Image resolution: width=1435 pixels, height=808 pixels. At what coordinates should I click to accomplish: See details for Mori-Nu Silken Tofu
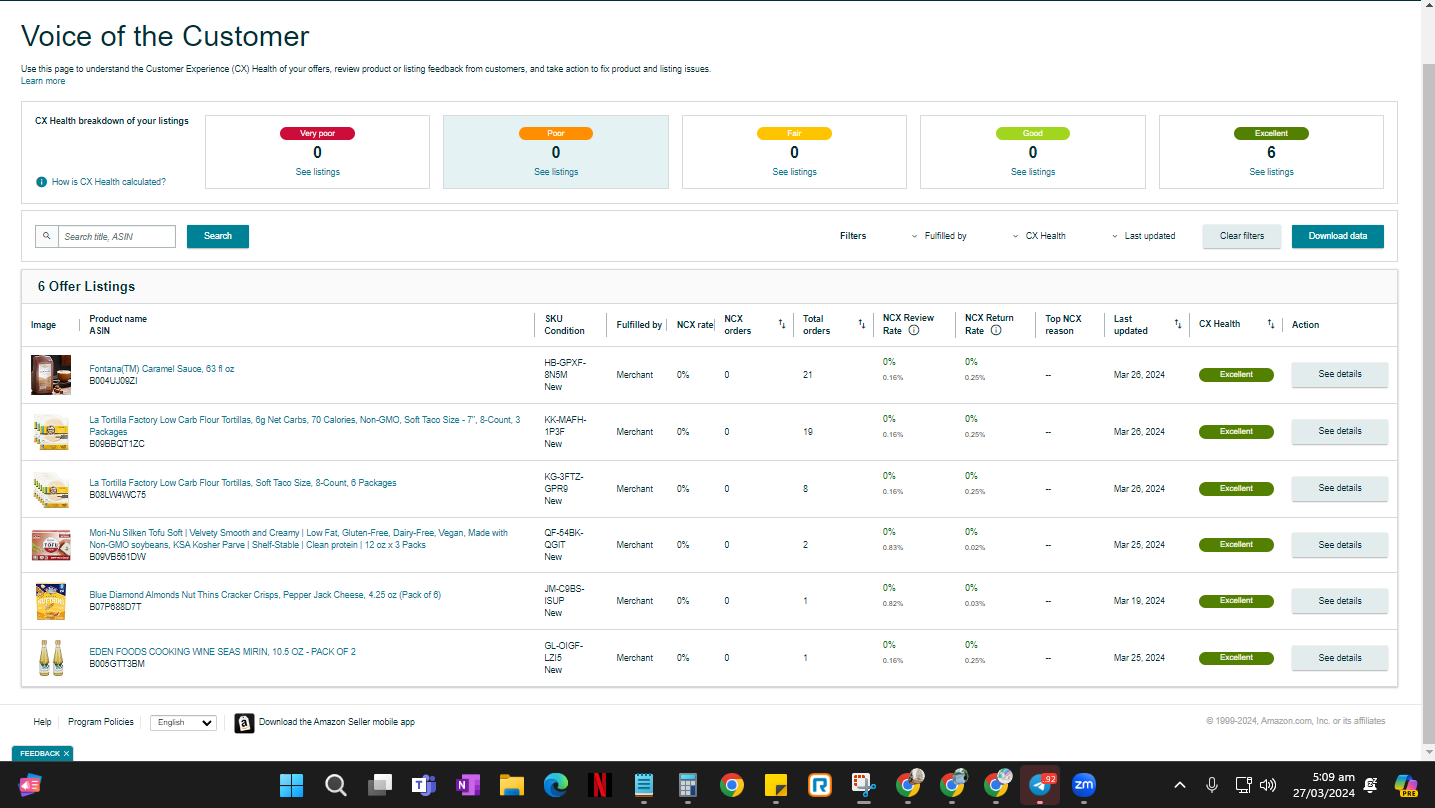point(1340,545)
